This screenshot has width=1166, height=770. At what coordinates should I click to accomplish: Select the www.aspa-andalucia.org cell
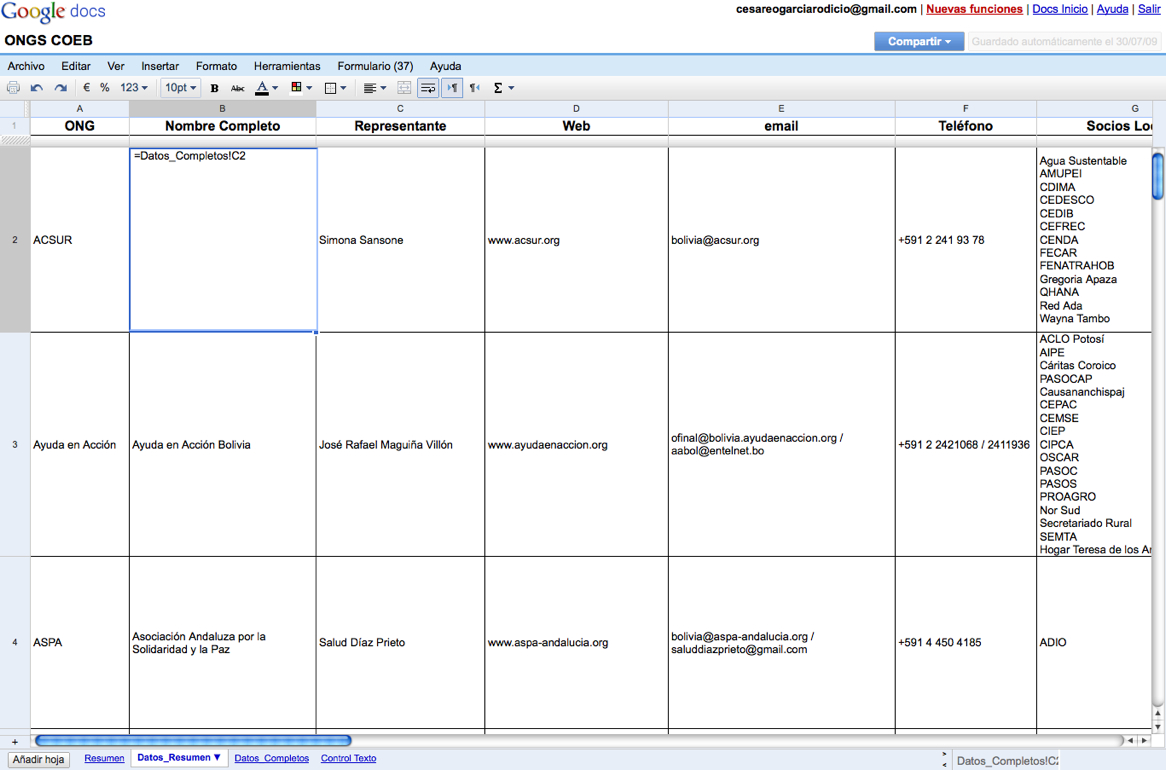click(576, 642)
